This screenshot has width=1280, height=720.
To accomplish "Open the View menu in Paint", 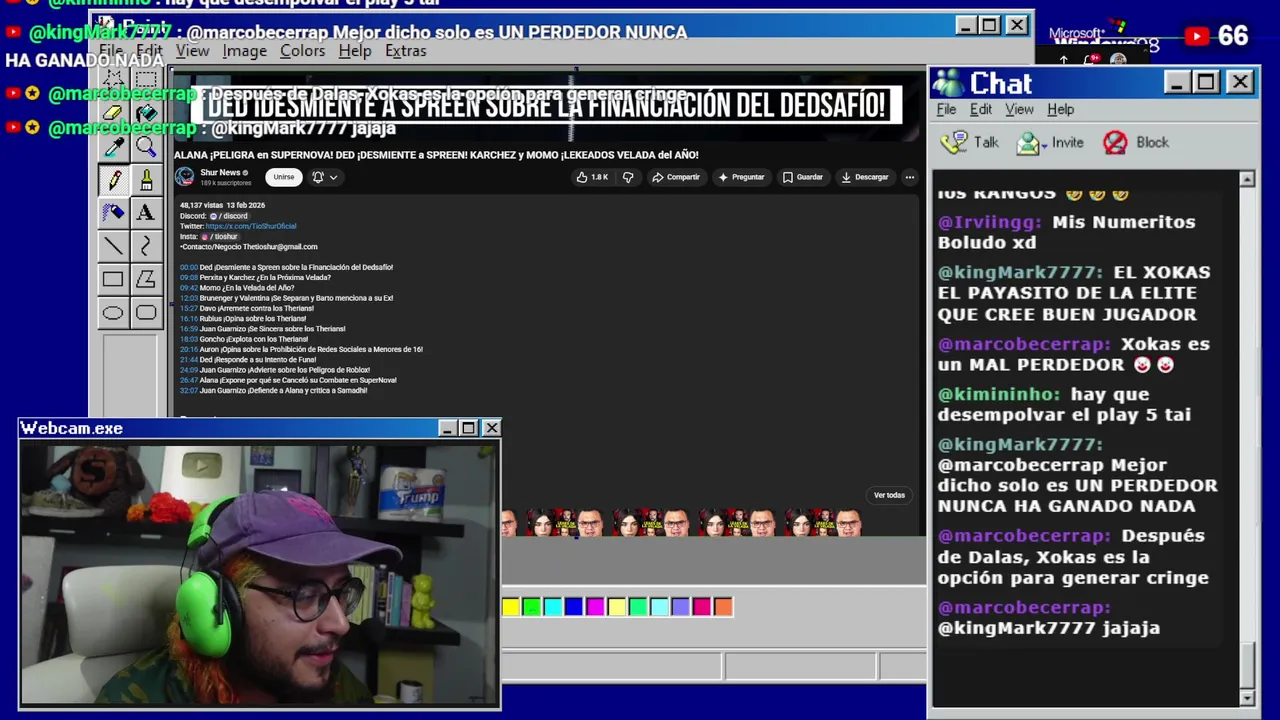I will [192, 51].
